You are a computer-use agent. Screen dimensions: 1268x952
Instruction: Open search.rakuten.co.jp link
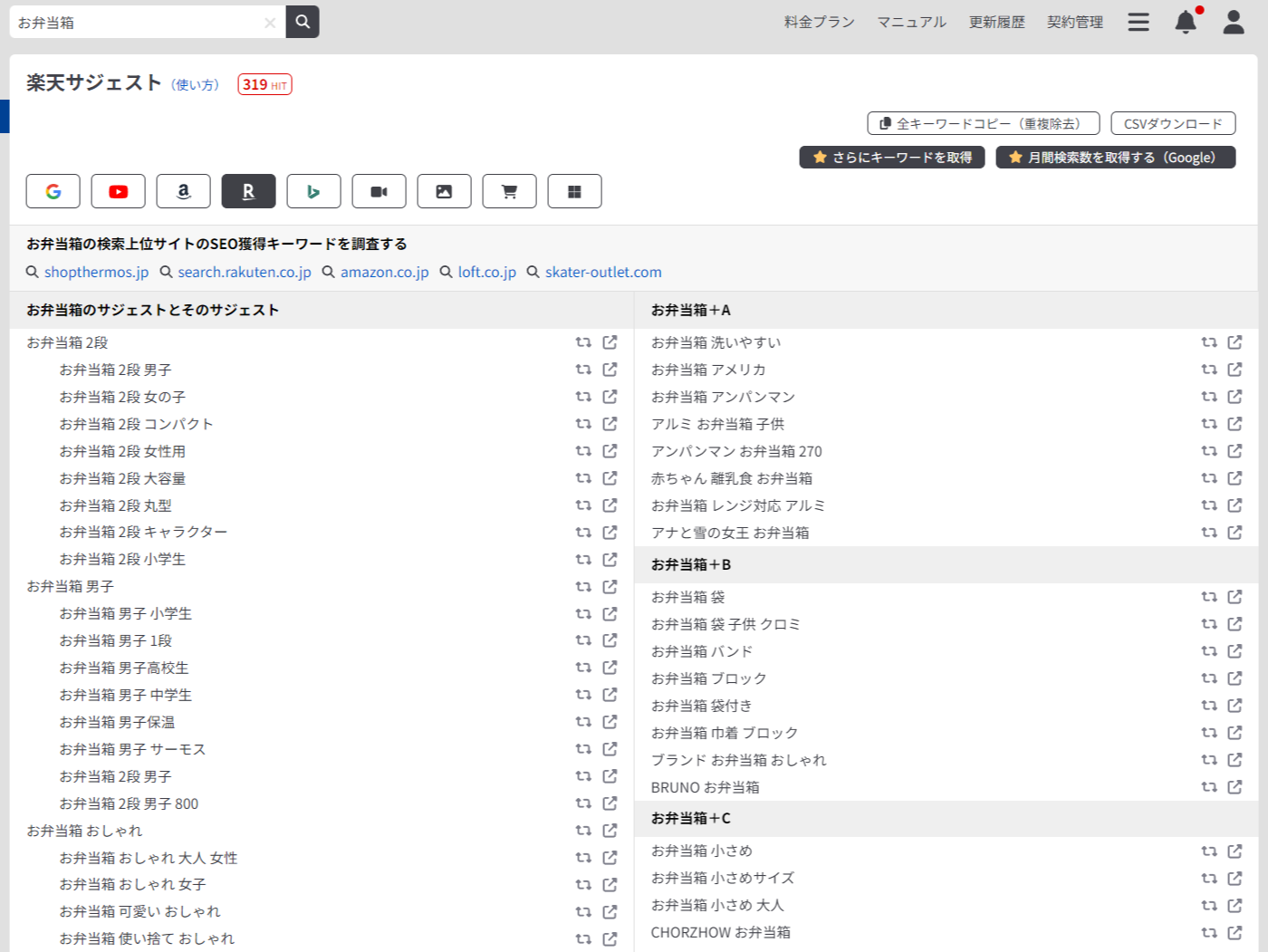coord(245,272)
